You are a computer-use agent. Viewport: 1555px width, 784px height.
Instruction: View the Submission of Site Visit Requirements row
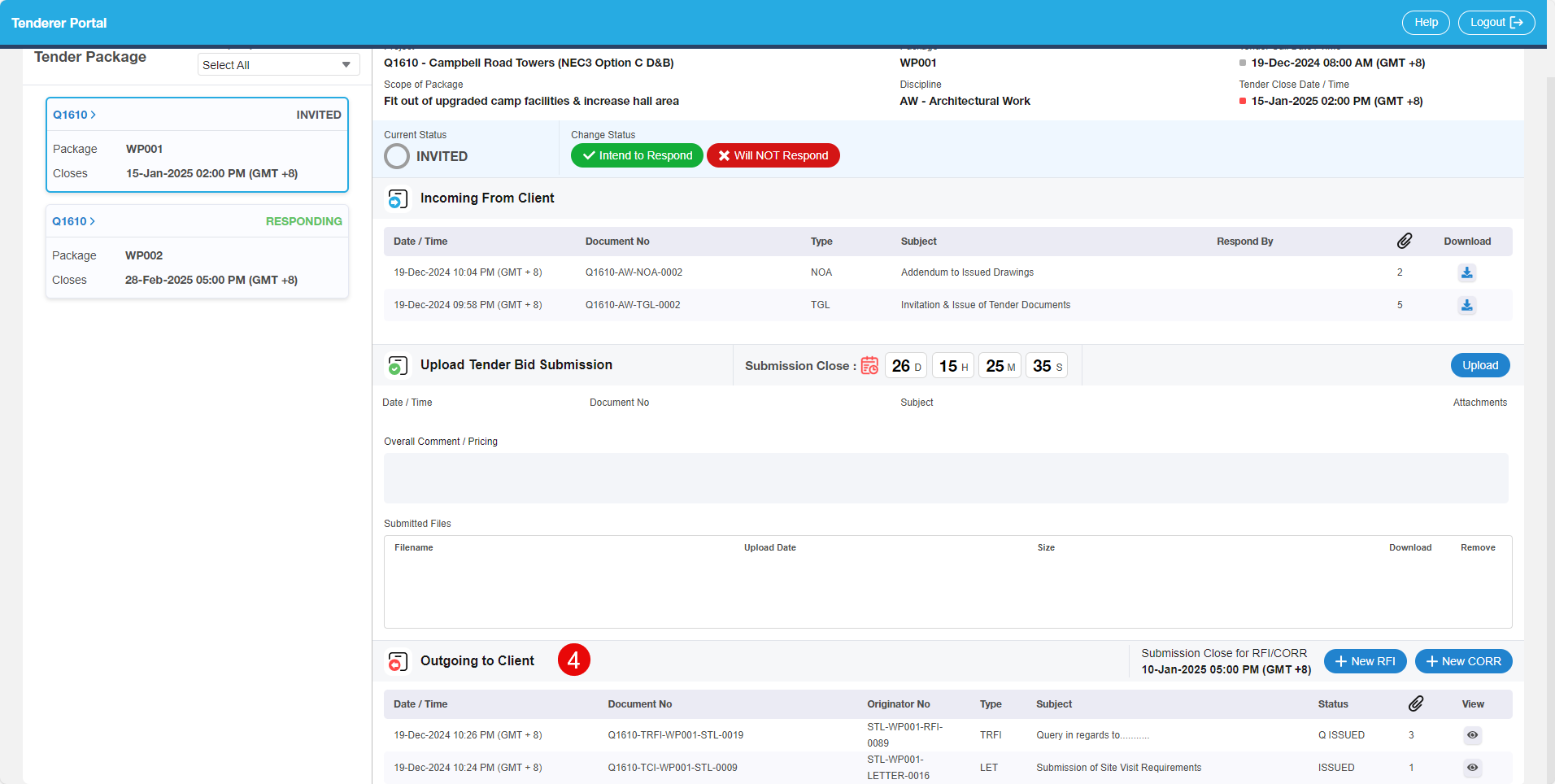1472,768
